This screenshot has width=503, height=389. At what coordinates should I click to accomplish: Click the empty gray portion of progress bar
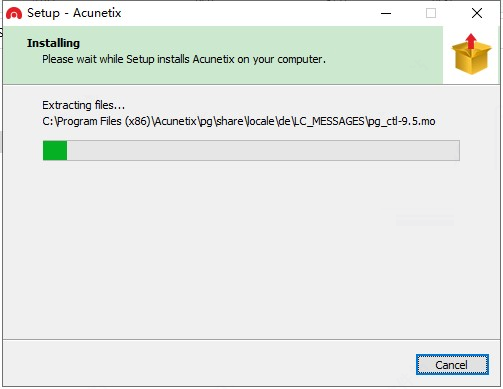pyautogui.click(x=263, y=150)
